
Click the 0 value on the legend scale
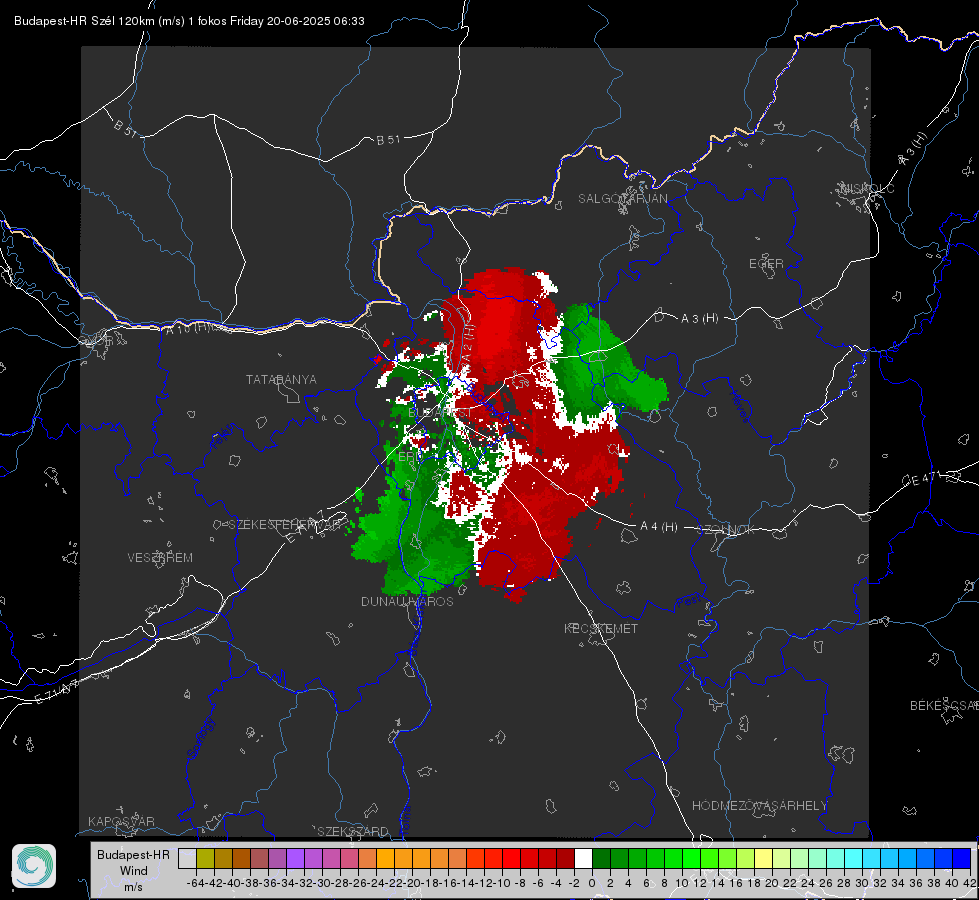click(x=592, y=883)
